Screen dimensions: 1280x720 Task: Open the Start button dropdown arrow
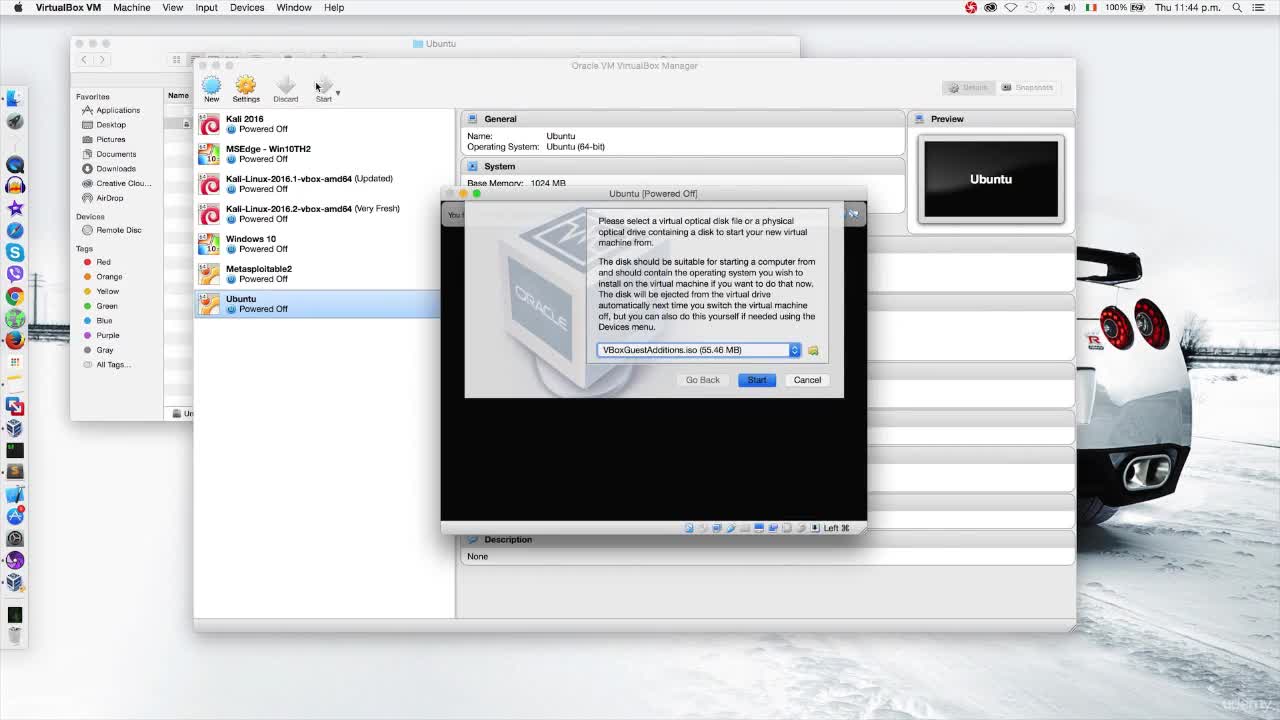[x=338, y=93]
